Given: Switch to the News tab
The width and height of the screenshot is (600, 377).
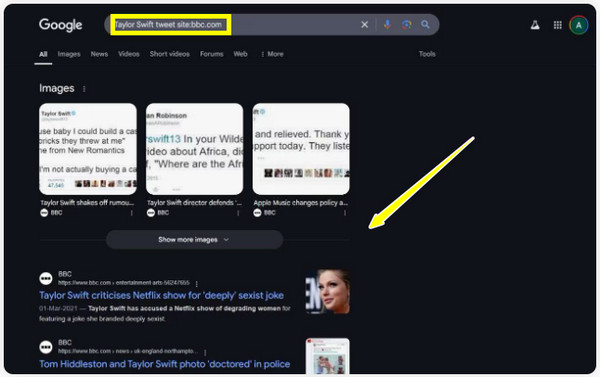Looking at the screenshot, I should [x=99, y=54].
